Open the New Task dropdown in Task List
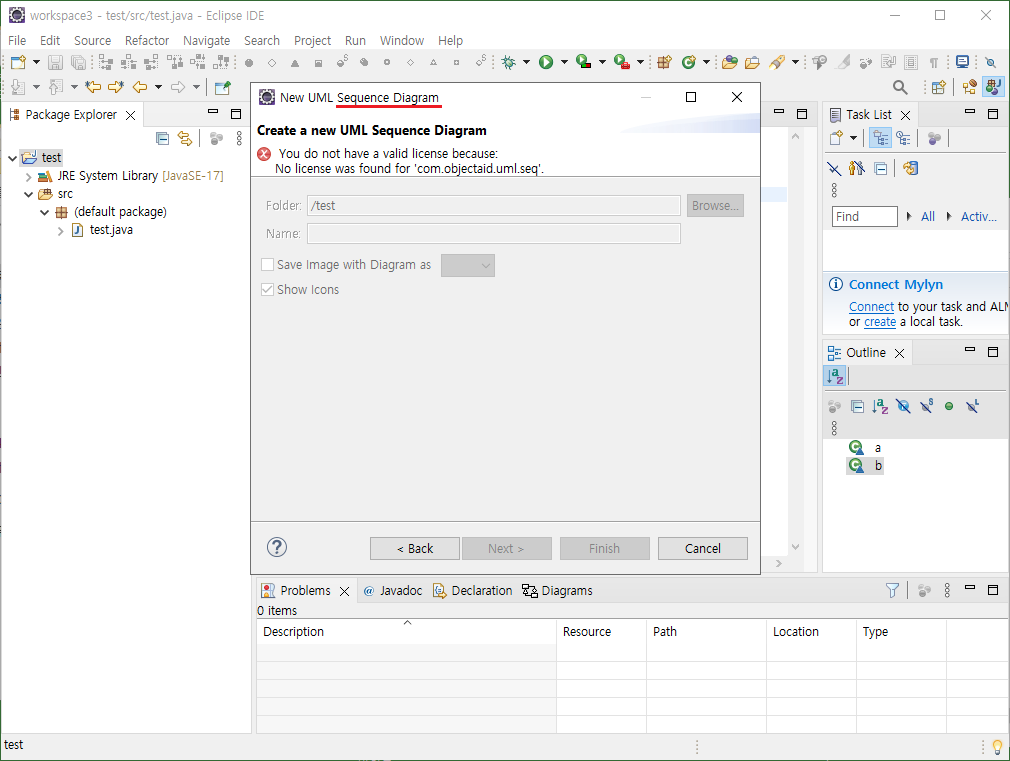 coord(853,138)
